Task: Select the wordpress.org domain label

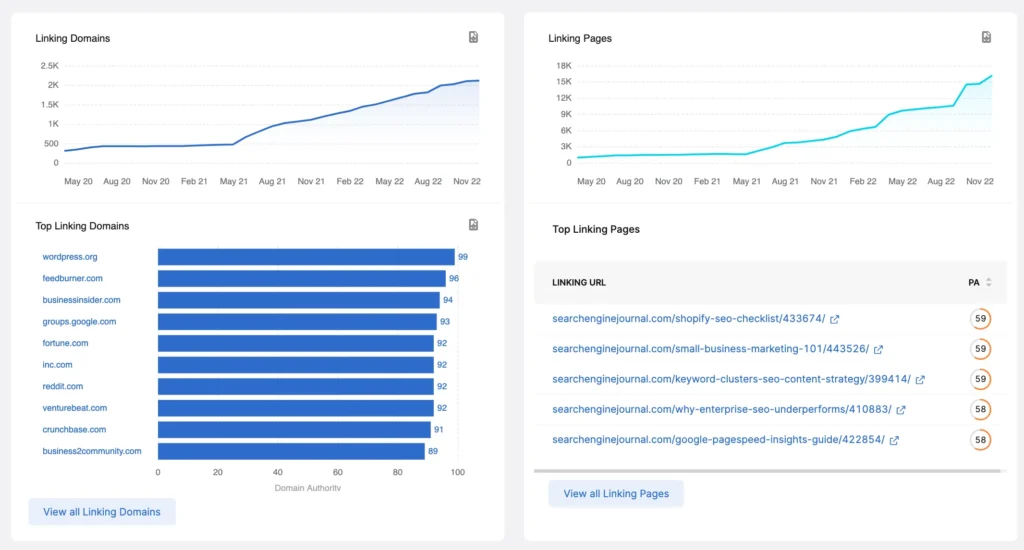Action: [70, 257]
